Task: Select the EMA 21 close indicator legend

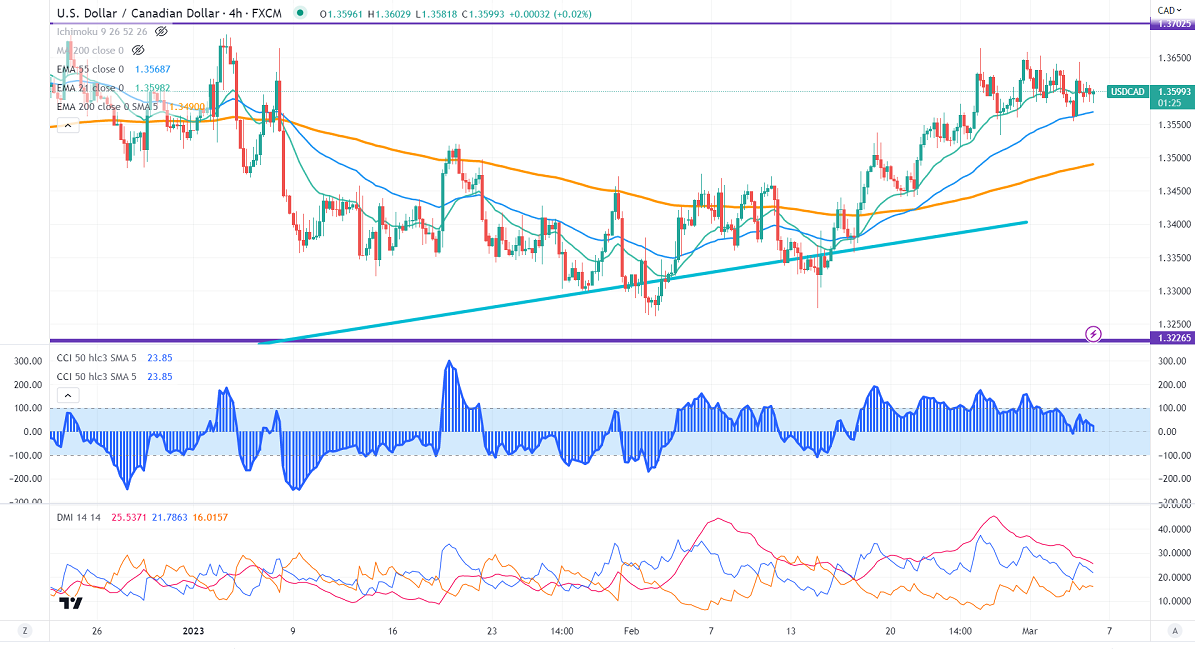Action: [90, 88]
